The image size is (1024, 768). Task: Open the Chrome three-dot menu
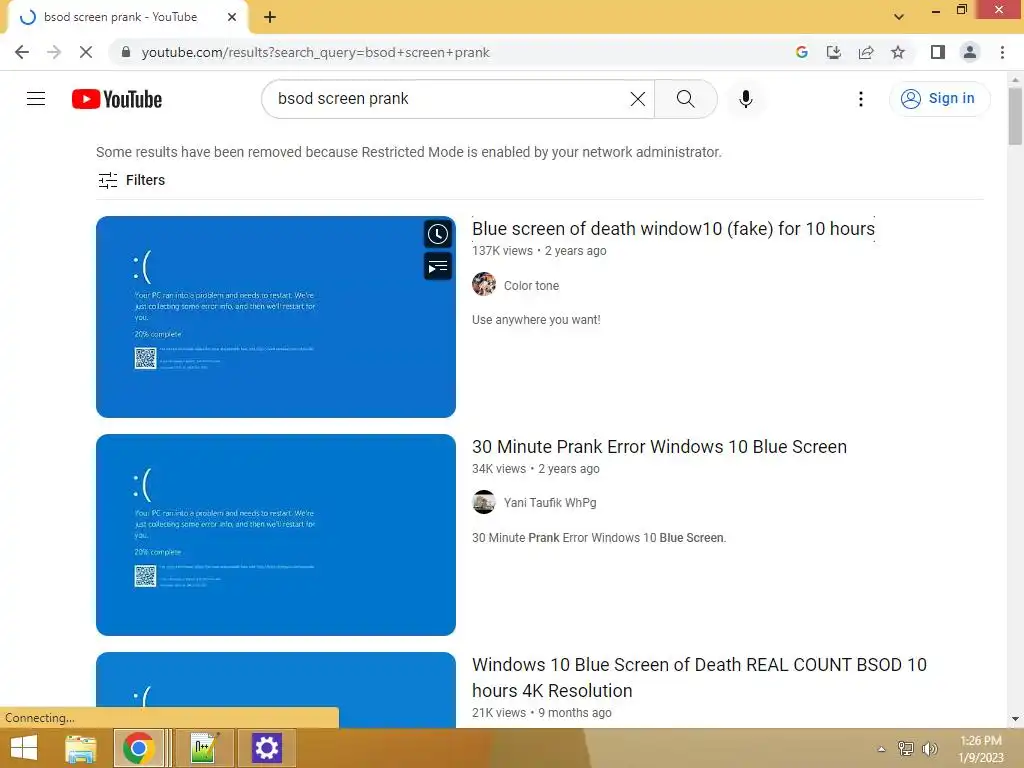1002,52
